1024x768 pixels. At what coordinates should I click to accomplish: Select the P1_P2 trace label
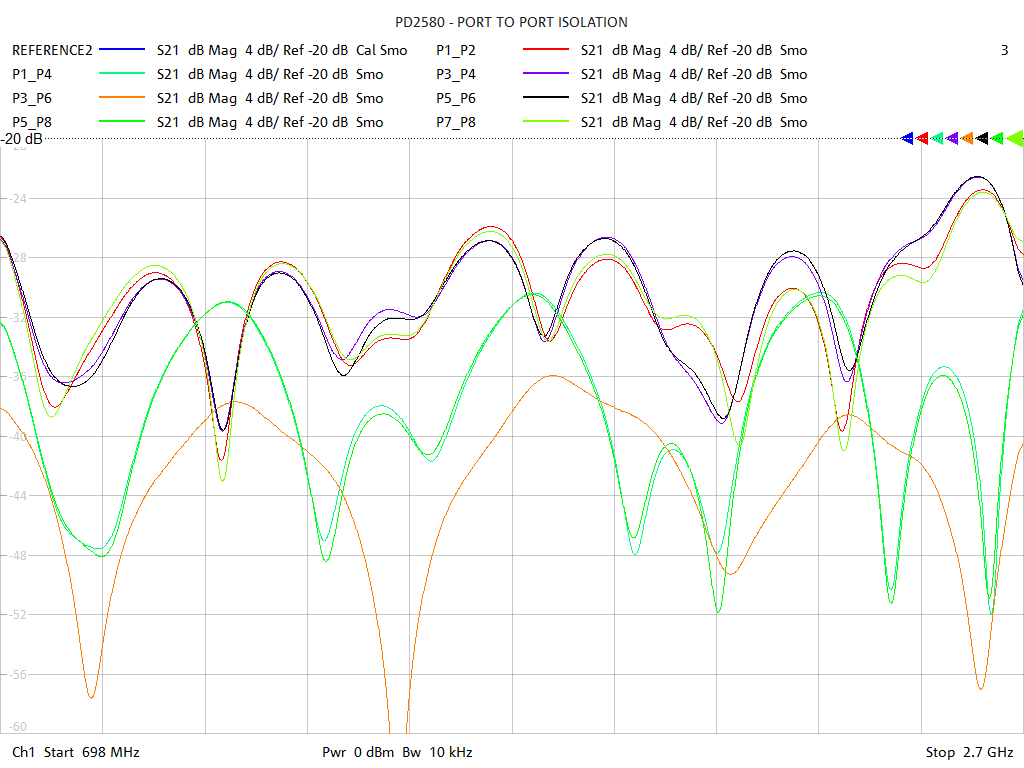click(456, 50)
